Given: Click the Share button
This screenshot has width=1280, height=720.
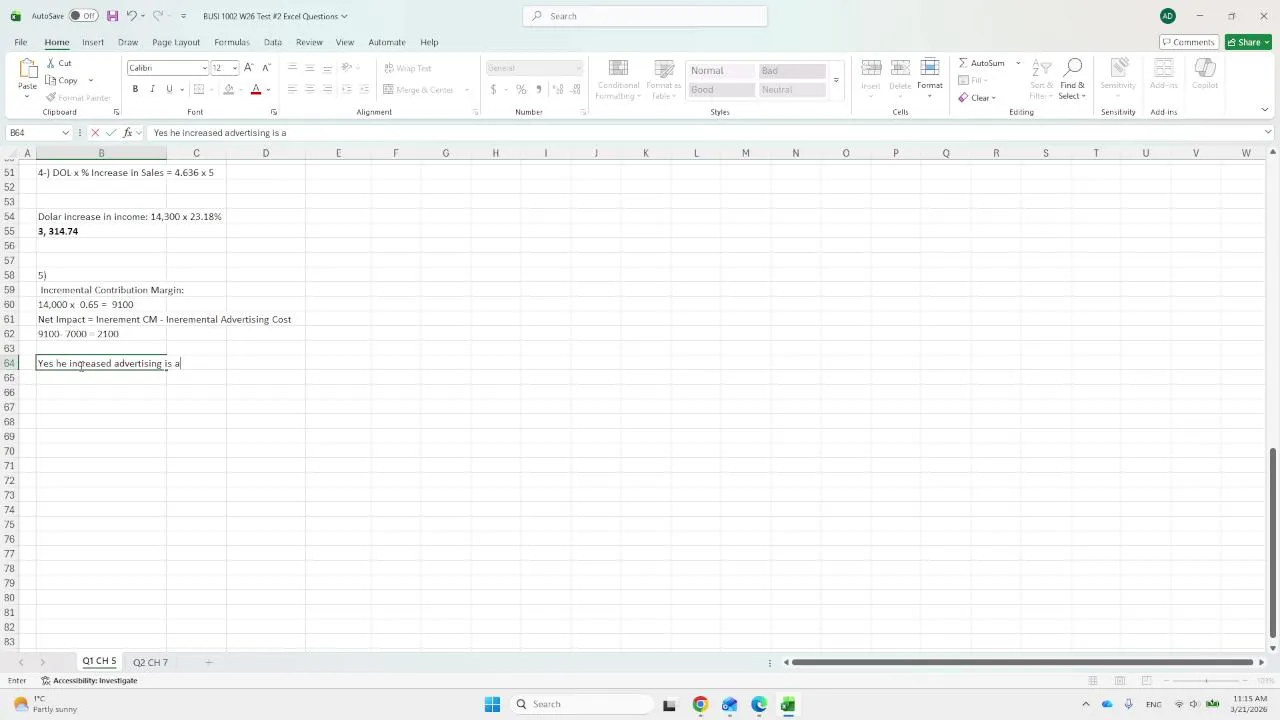Looking at the screenshot, I should (1248, 42).
